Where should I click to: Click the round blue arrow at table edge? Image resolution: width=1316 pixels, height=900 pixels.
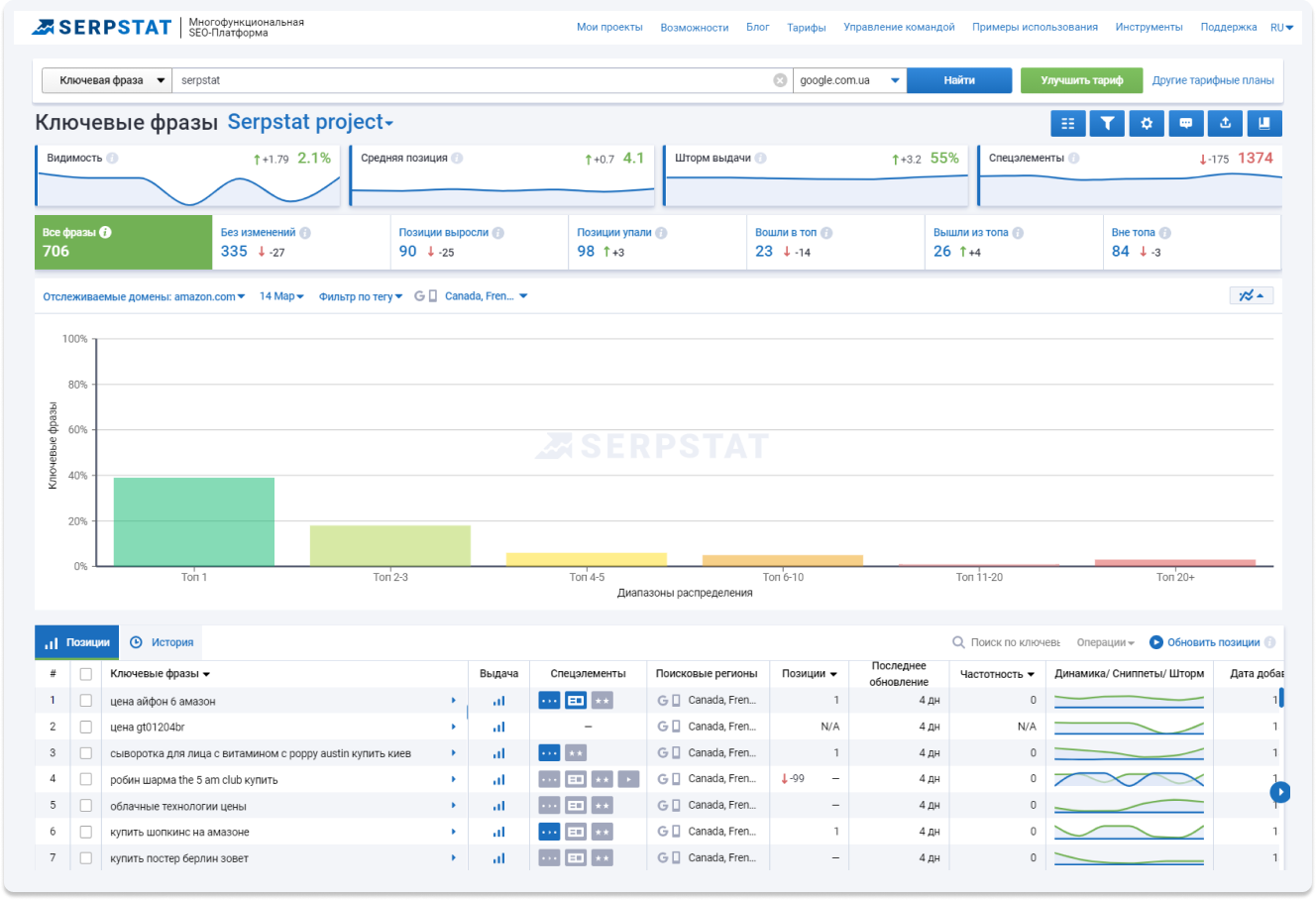click(x=1280, y=792)
